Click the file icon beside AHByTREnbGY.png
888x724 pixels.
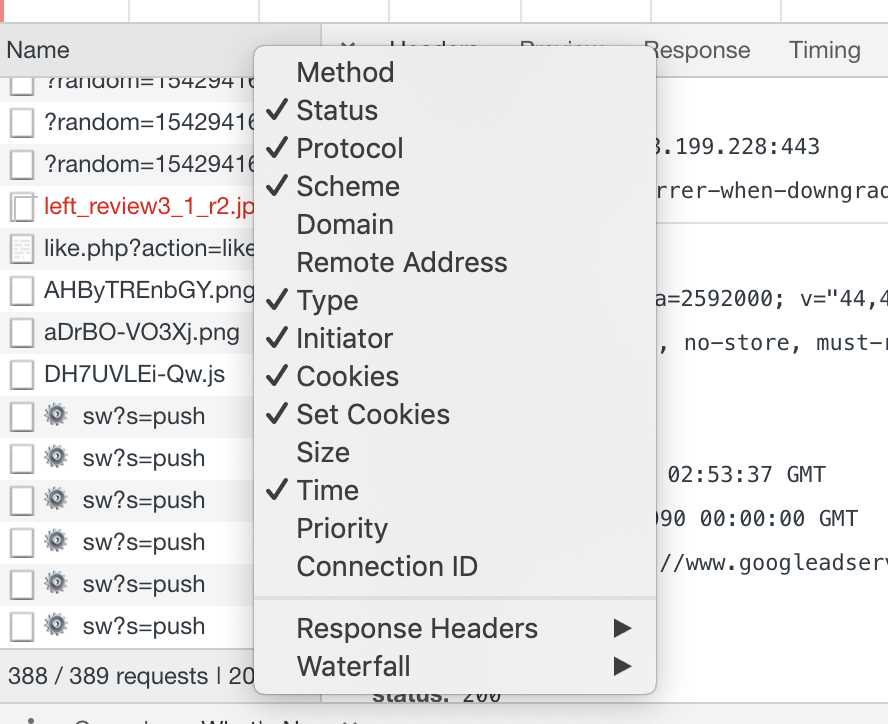[22, 291]
